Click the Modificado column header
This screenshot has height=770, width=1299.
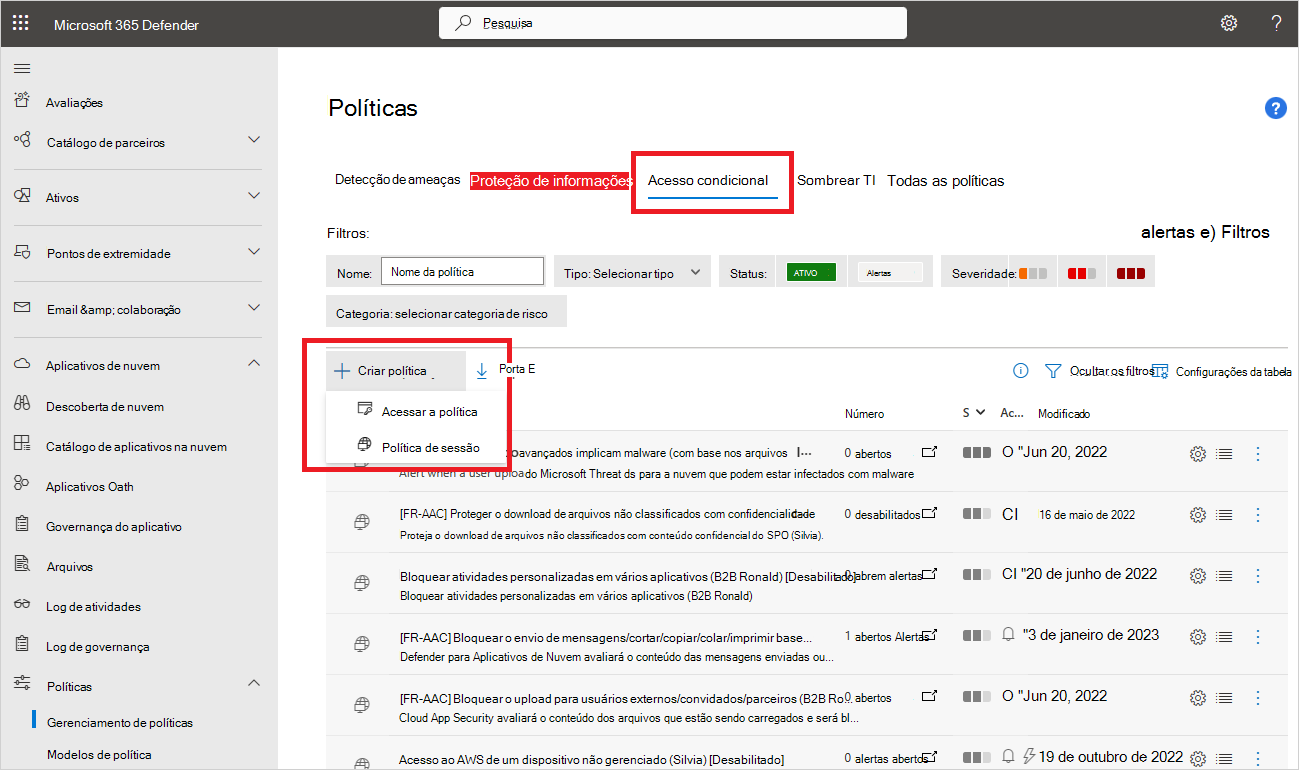coord(1064,413)
